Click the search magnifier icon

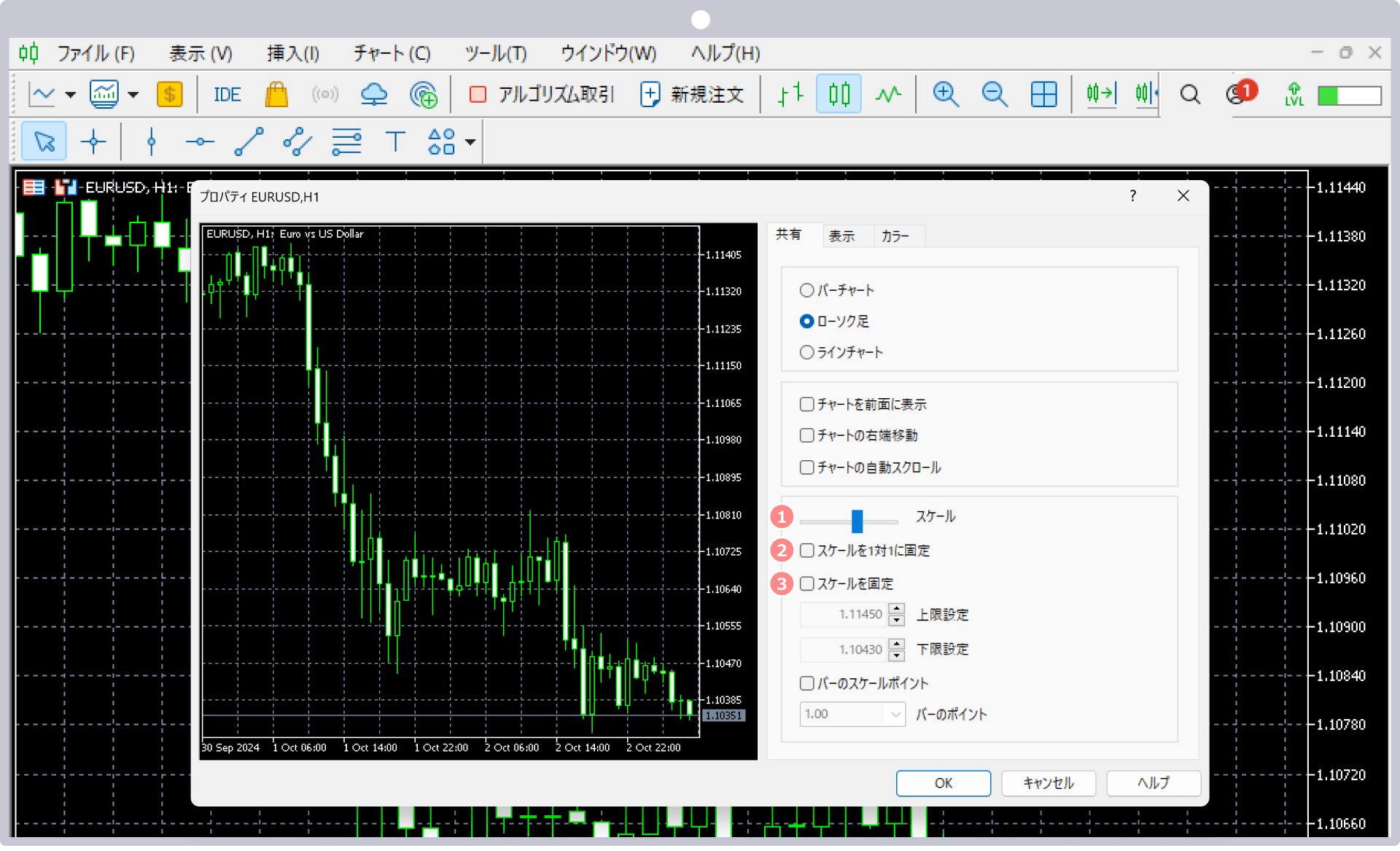click(1190, 95)
